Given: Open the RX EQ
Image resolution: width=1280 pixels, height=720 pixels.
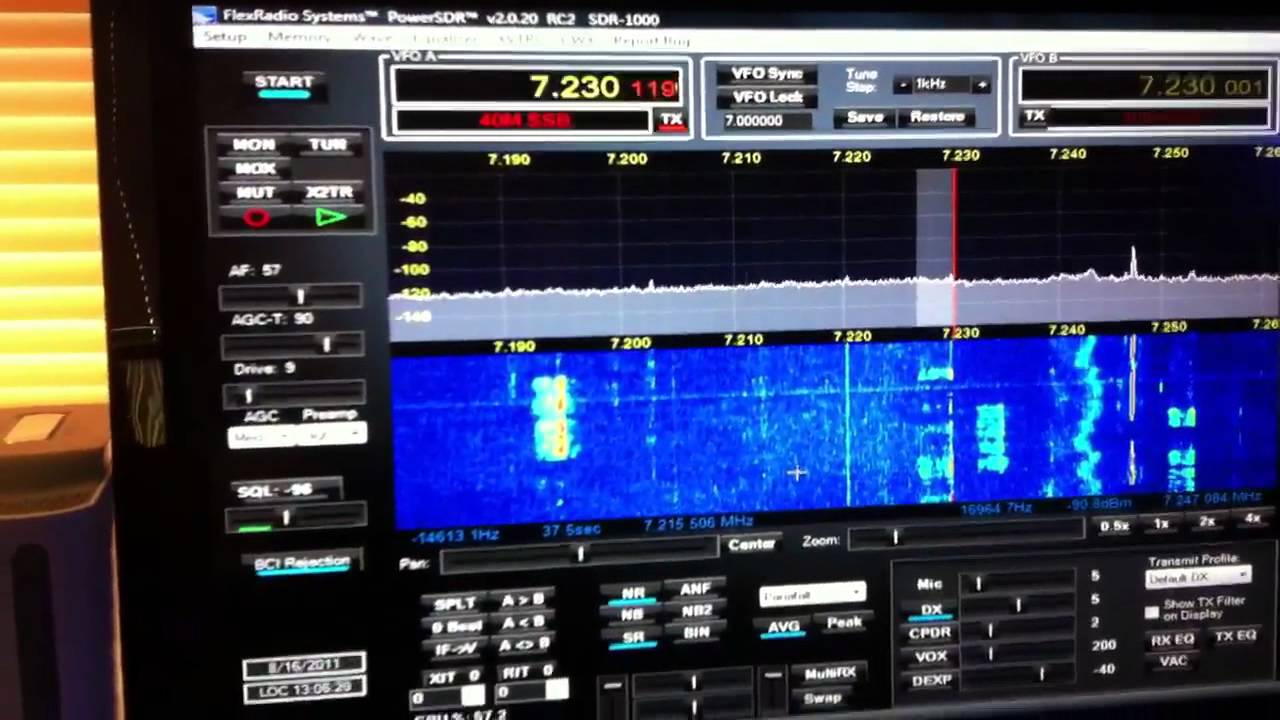Looking at the screenshot, I should coord(1172,640).
